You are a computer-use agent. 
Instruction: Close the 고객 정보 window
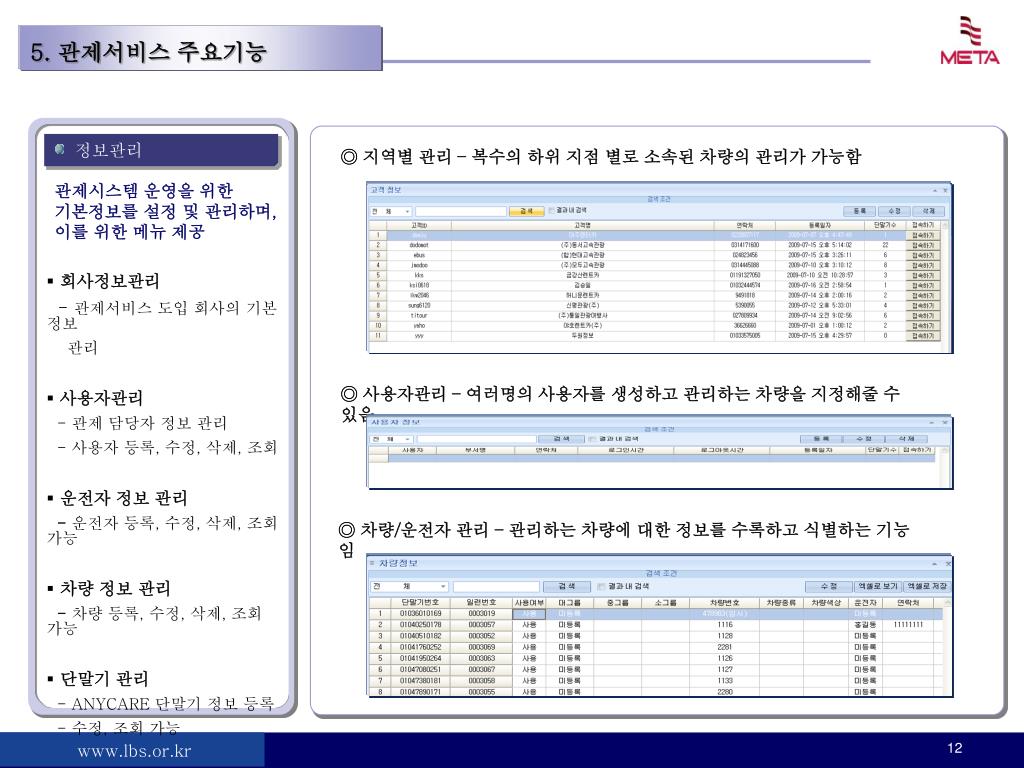tap(944, 191)
